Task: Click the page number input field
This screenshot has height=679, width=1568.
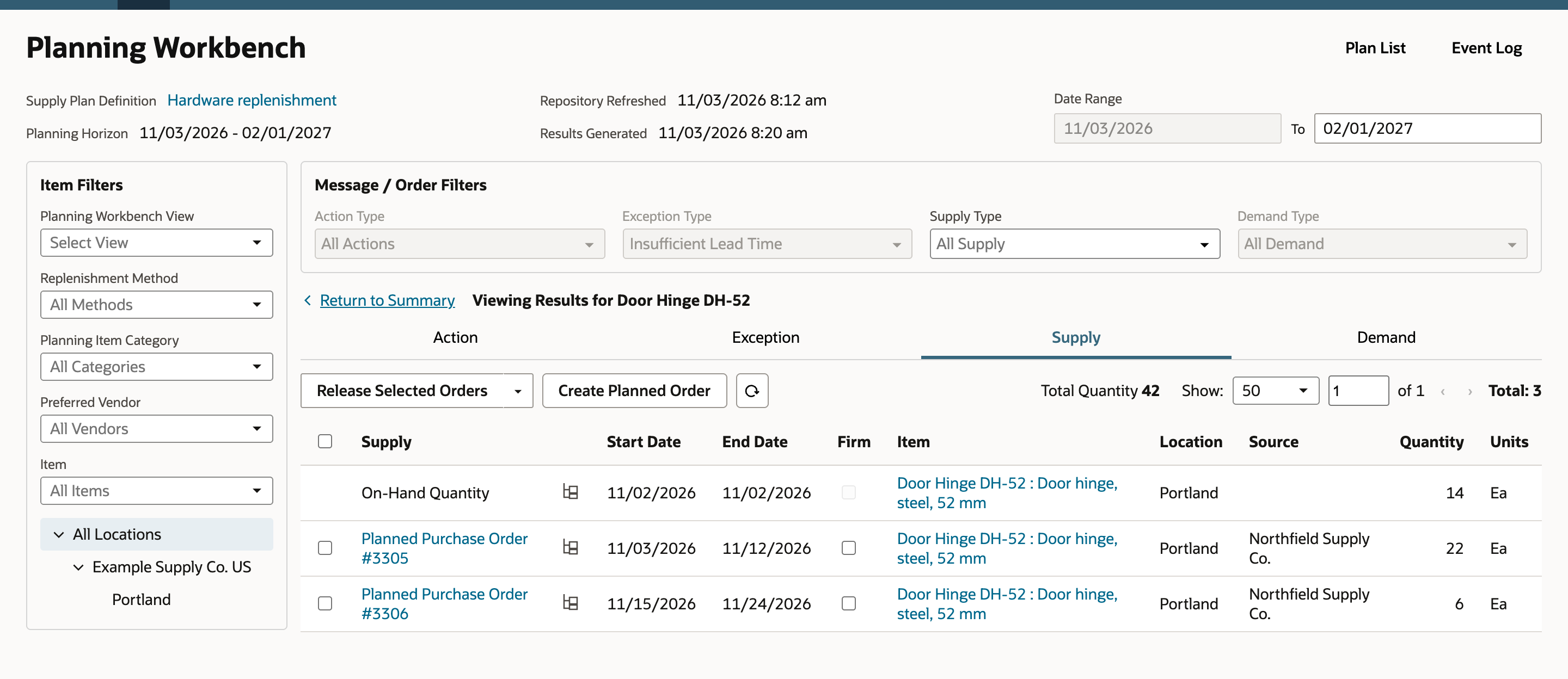Action: (x=1358, y=391)
